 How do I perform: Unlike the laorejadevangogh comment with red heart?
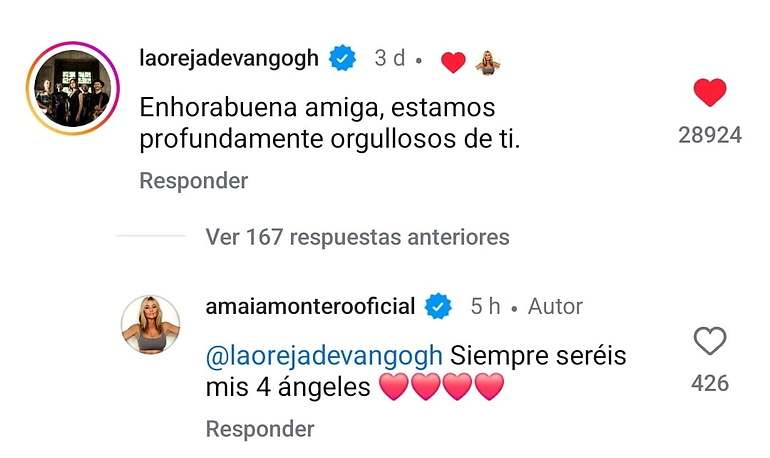coord(710,92)
